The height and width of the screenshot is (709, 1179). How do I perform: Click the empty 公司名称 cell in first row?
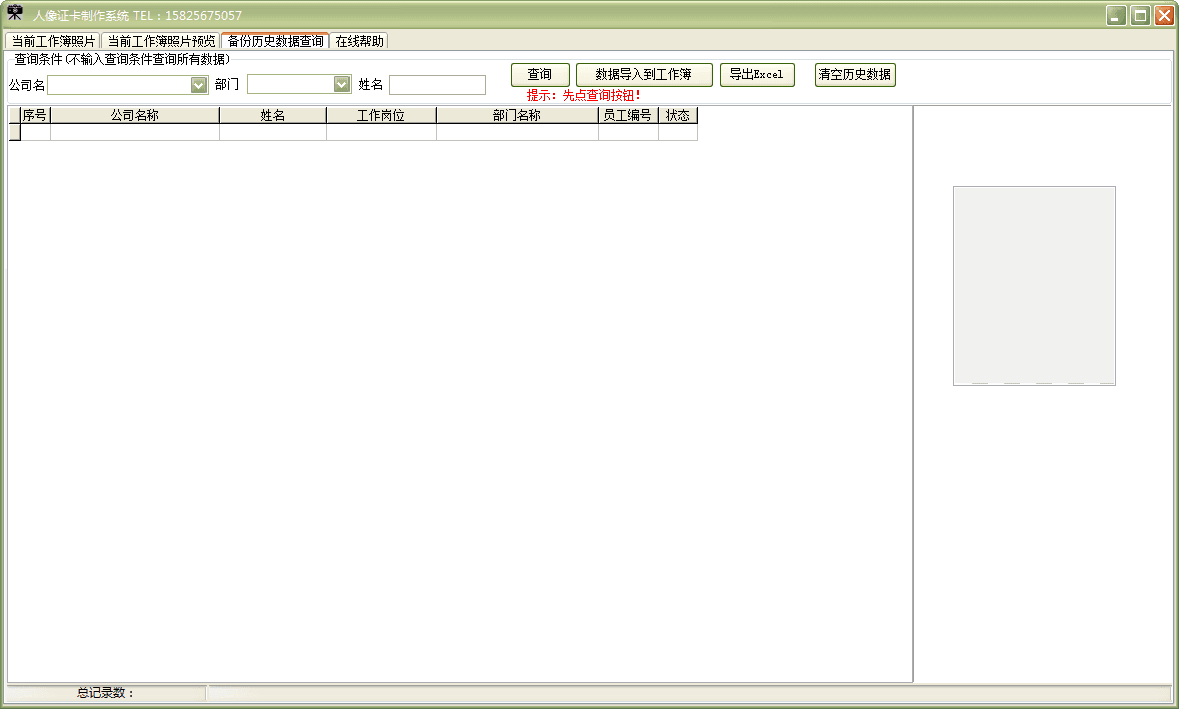135,132
